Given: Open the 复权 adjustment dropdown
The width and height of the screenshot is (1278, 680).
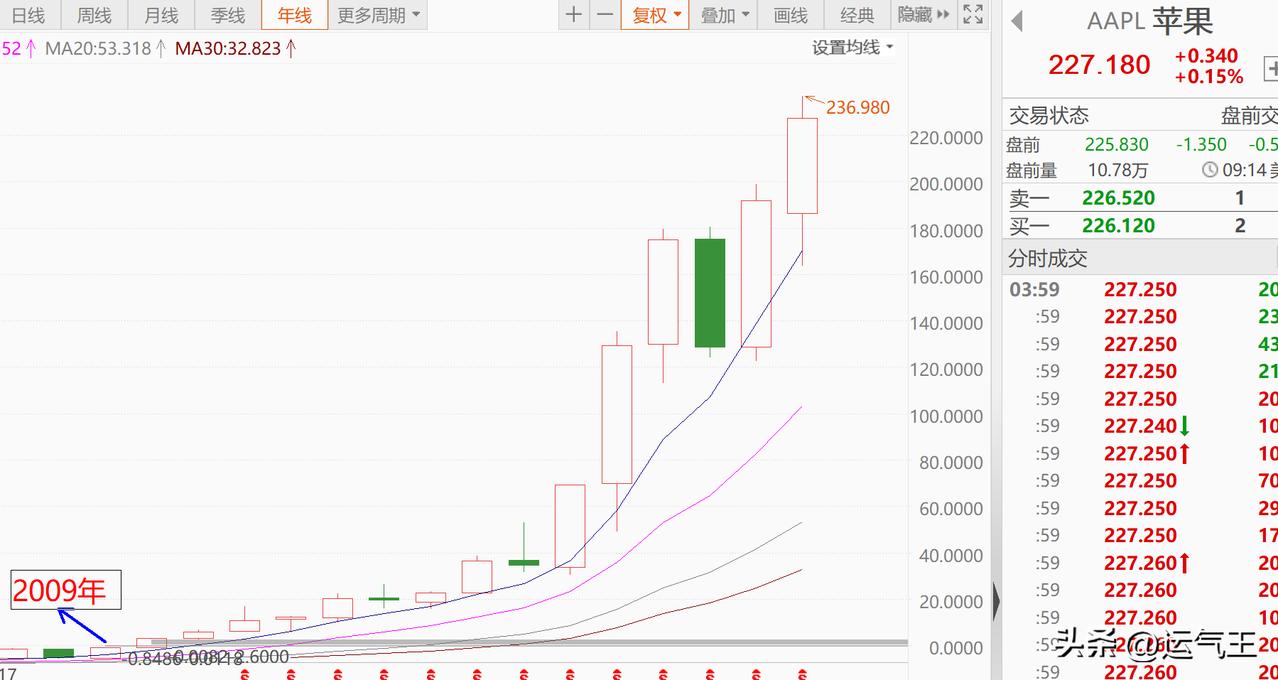Looking at the screenshot, I should point(656,15).
